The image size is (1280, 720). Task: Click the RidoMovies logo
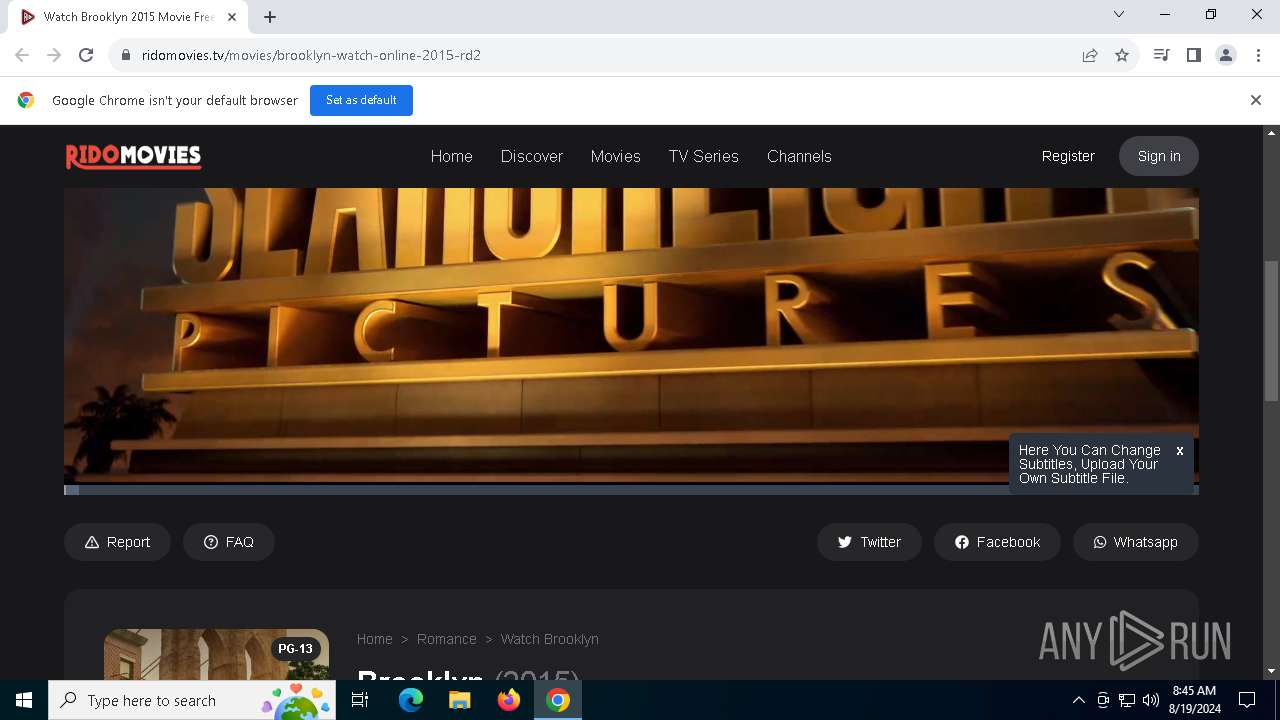coord(133,156)
